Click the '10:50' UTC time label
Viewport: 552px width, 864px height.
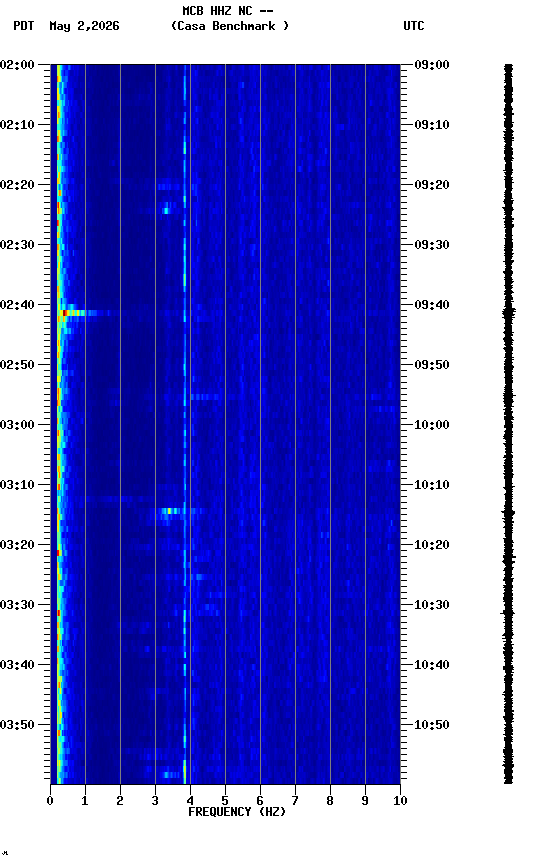432,725
